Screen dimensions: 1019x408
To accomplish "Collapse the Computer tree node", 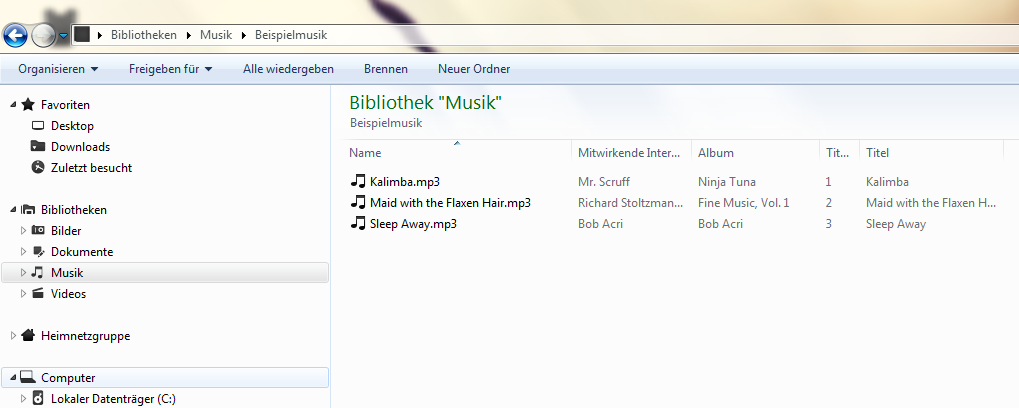I will (x=14, y=378).
